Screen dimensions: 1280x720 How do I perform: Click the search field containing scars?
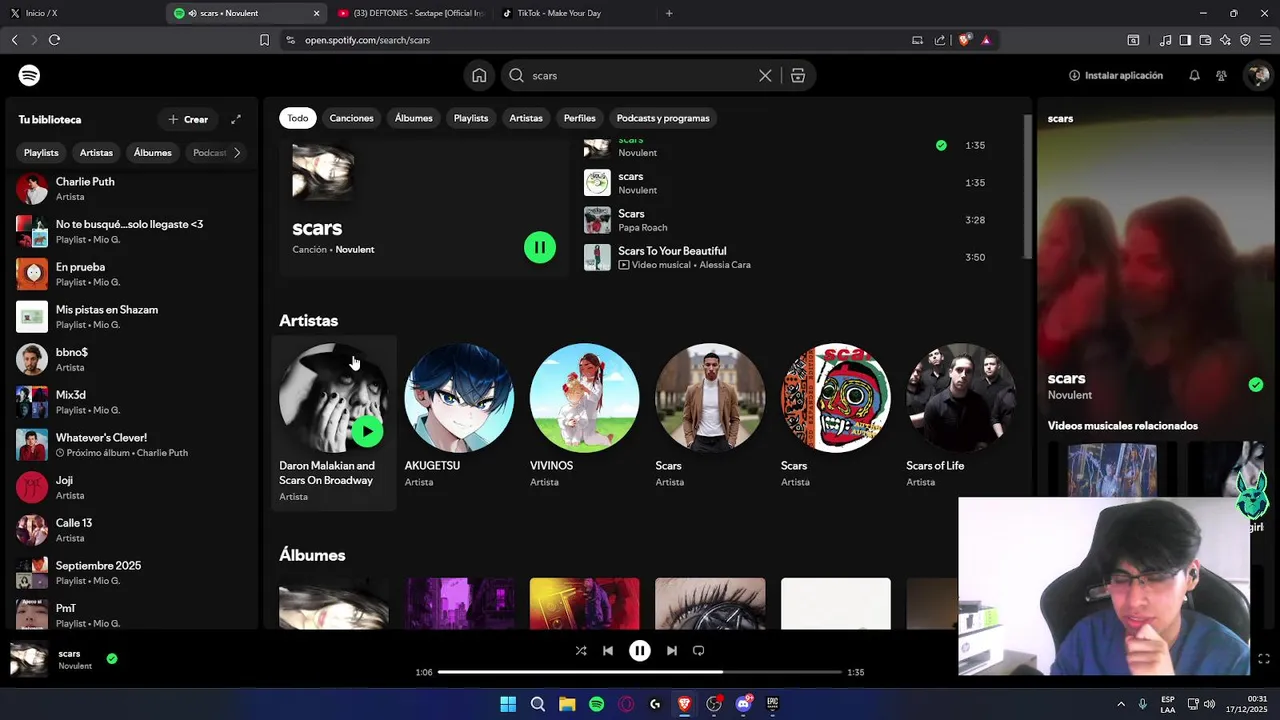point(640,75)
